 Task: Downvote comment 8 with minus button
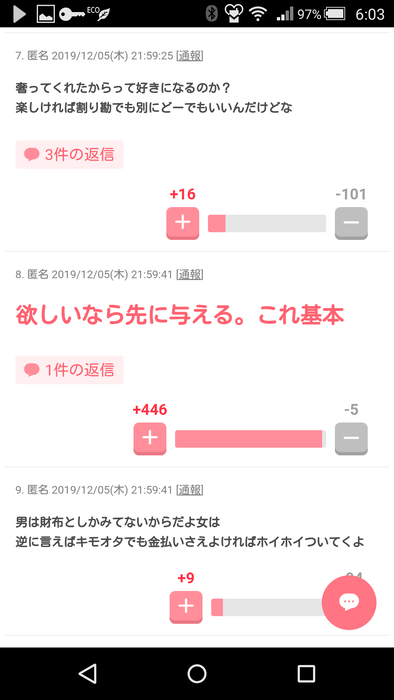[351, 439]
